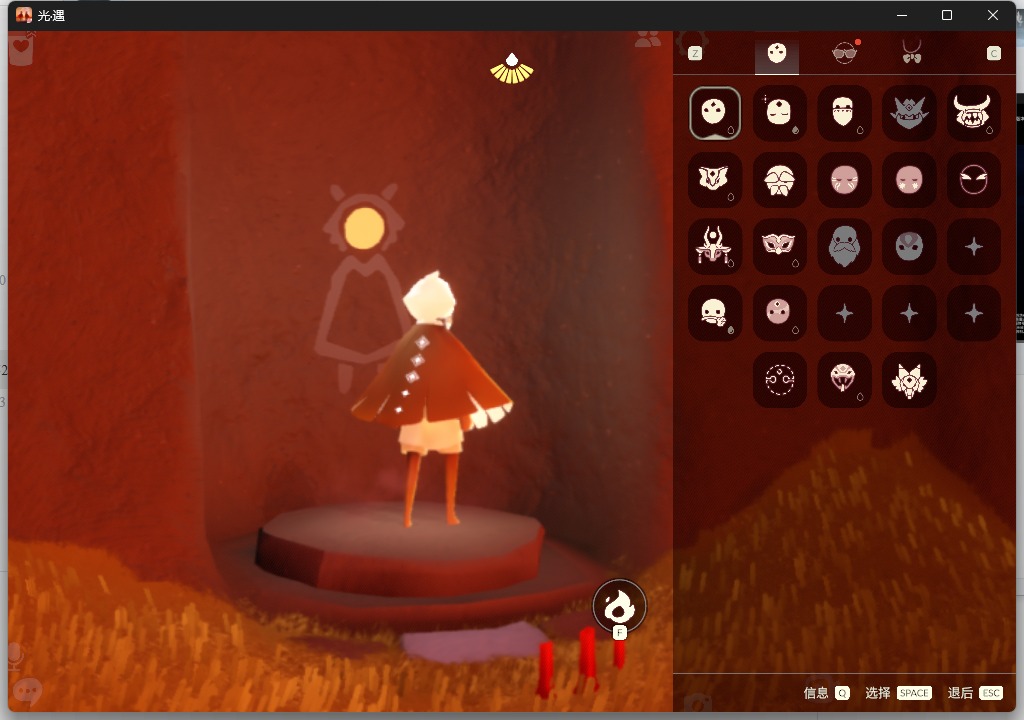Choose the antlered deer skull mask

point(715,246)
